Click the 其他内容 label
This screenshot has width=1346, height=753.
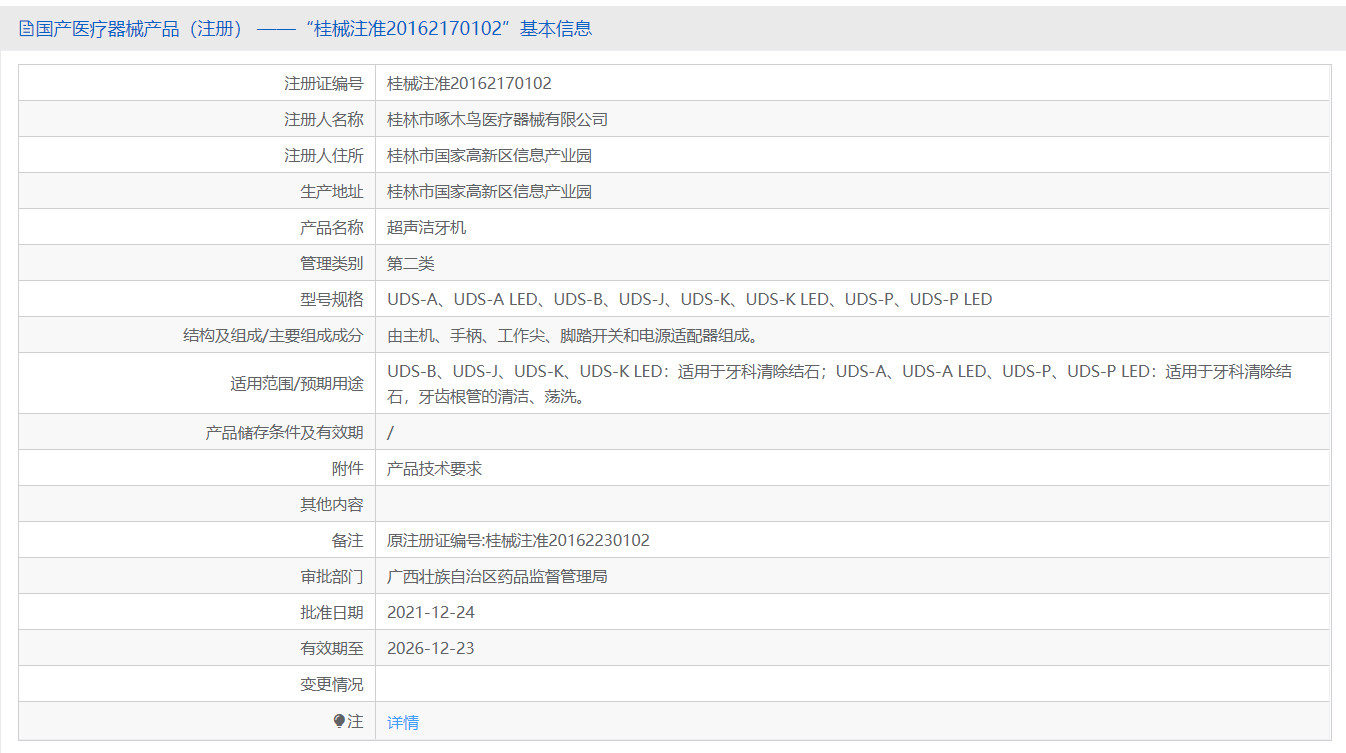[332, 505]
